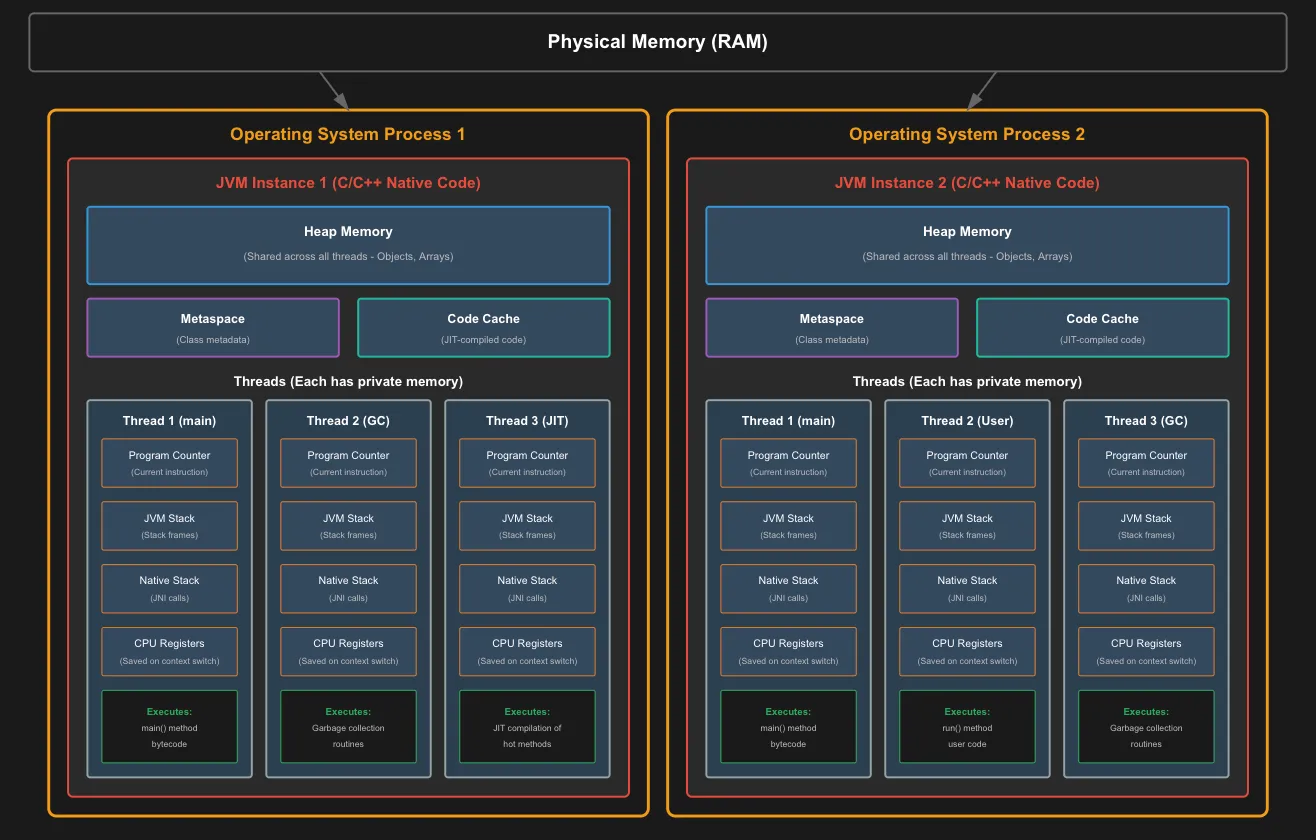Select Heap Memory box in JVM Instance 2
1316x840 pixels.
click(x=967, y=245)
